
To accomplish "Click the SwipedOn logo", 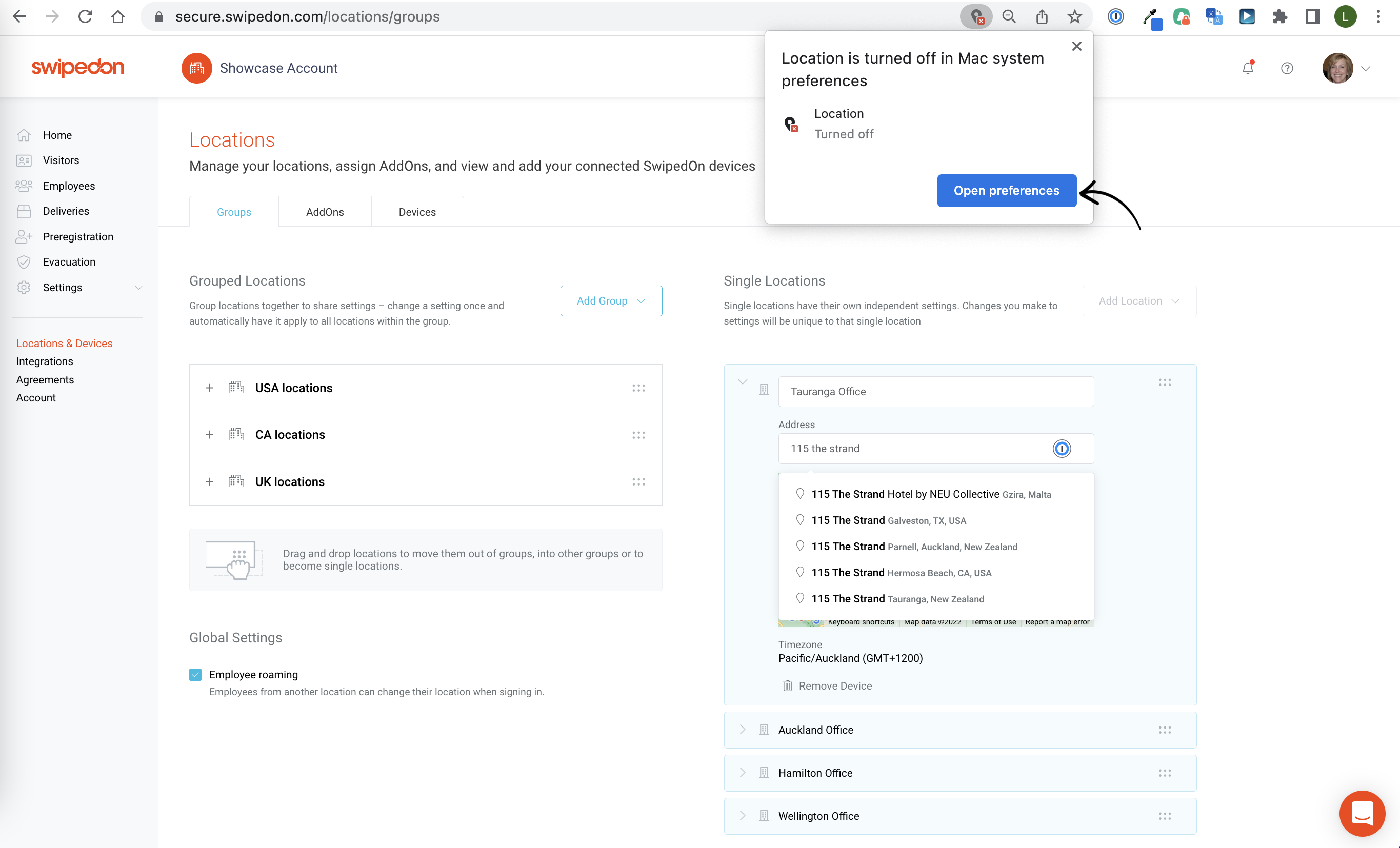I will pos(78,68).
